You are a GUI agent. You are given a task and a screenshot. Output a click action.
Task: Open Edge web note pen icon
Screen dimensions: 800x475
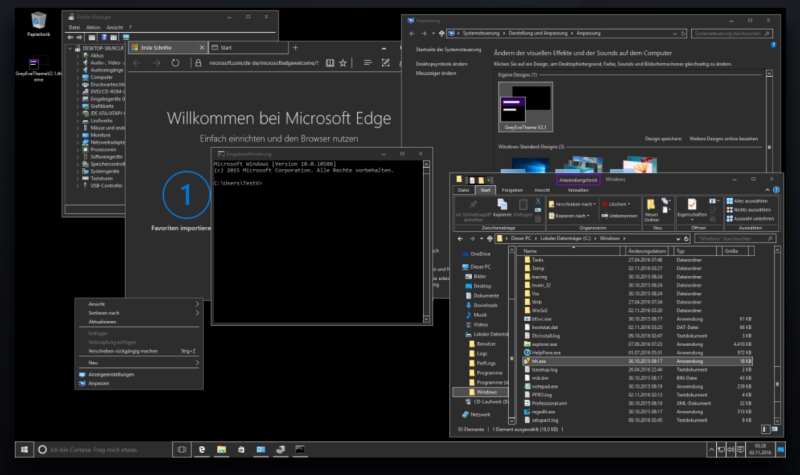coord(386,63)
